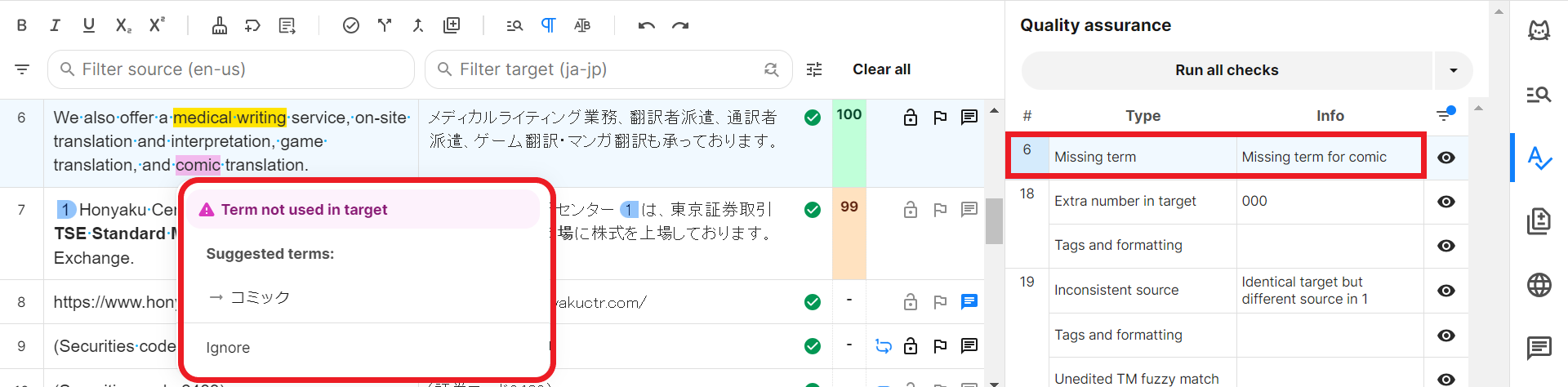This screenshot has height=387, width=1568.
Task: Open the segment filter menu left of source filter
Action: tap(22, 69)
